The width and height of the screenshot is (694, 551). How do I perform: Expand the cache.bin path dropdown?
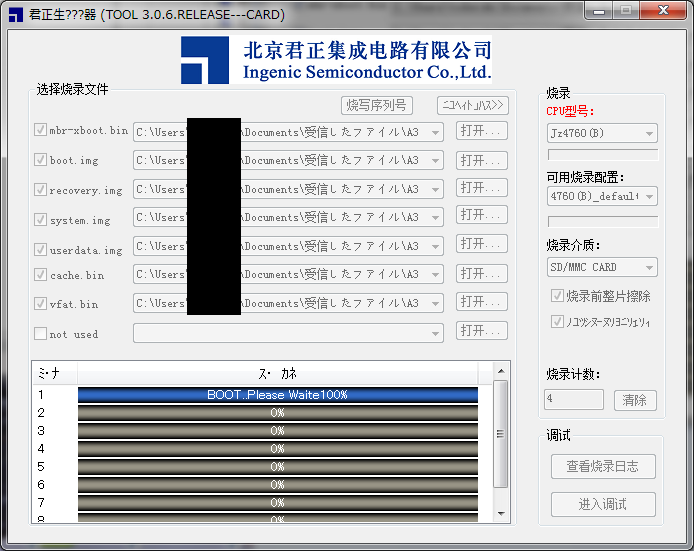pyautogui.click(x=436, y=274)
